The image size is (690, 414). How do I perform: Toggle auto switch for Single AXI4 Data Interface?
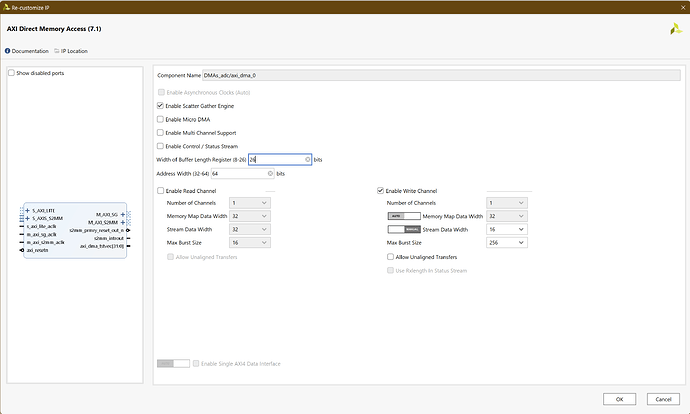tap(173, 363)
